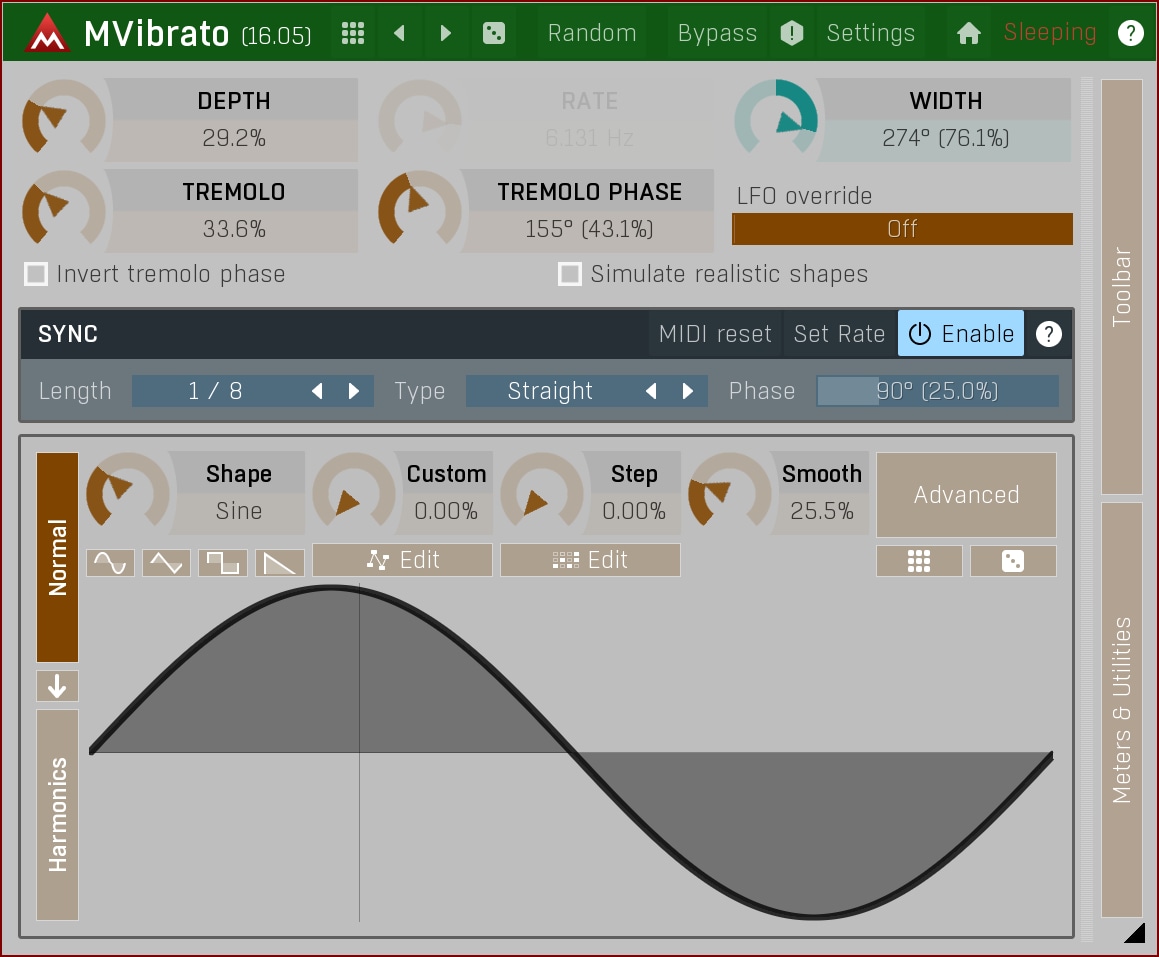Click Edit under Custom shape
The width and height of the screenshot is (1159, 957).
pos(402,560)
